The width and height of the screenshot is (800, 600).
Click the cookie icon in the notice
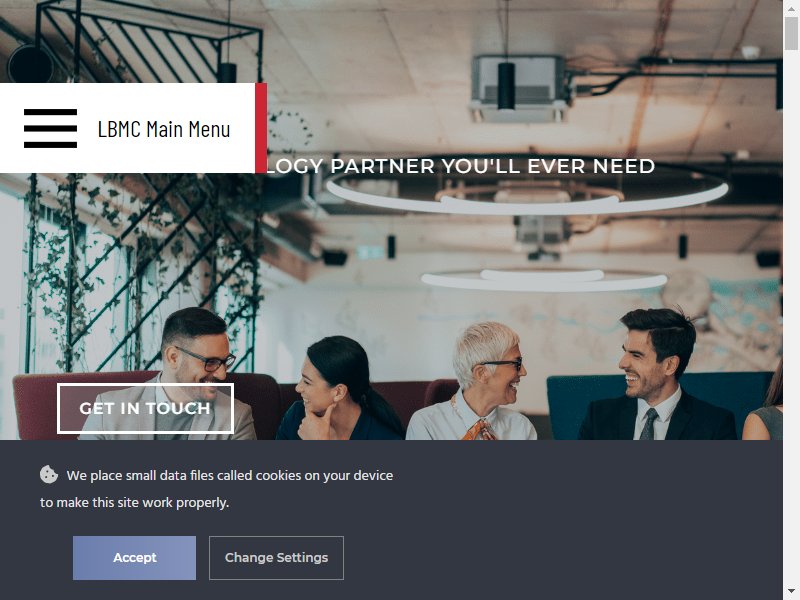pos(49,474)
